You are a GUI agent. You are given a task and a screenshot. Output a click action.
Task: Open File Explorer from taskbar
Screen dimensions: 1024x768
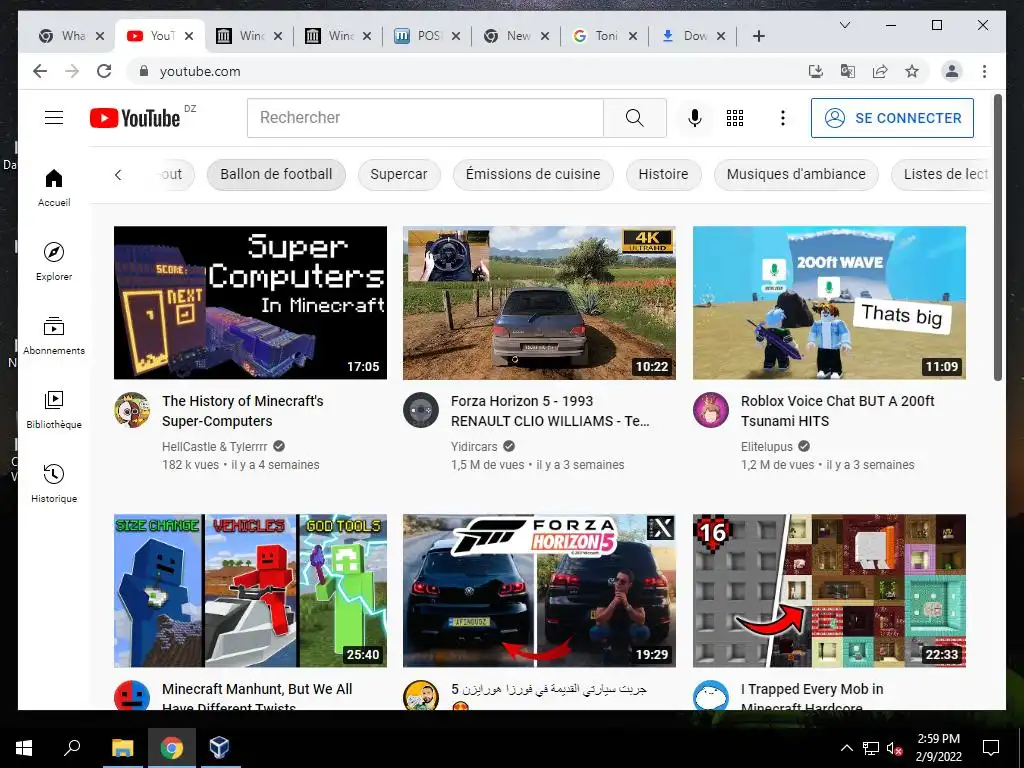tap(122, 748)
